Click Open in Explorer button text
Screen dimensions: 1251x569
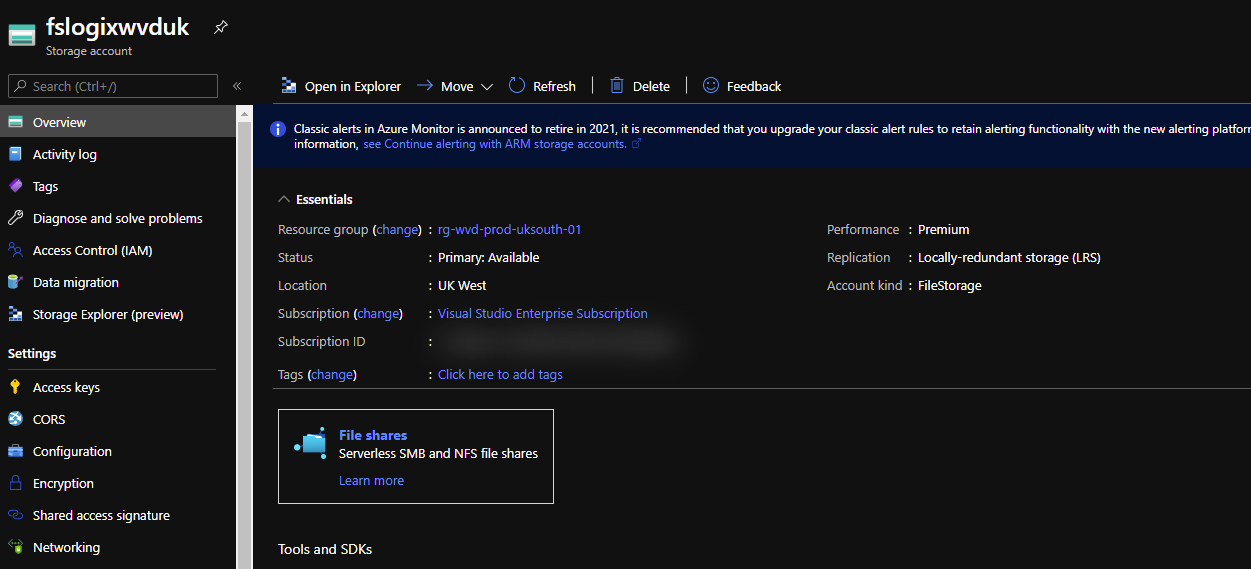click(353, 86)
